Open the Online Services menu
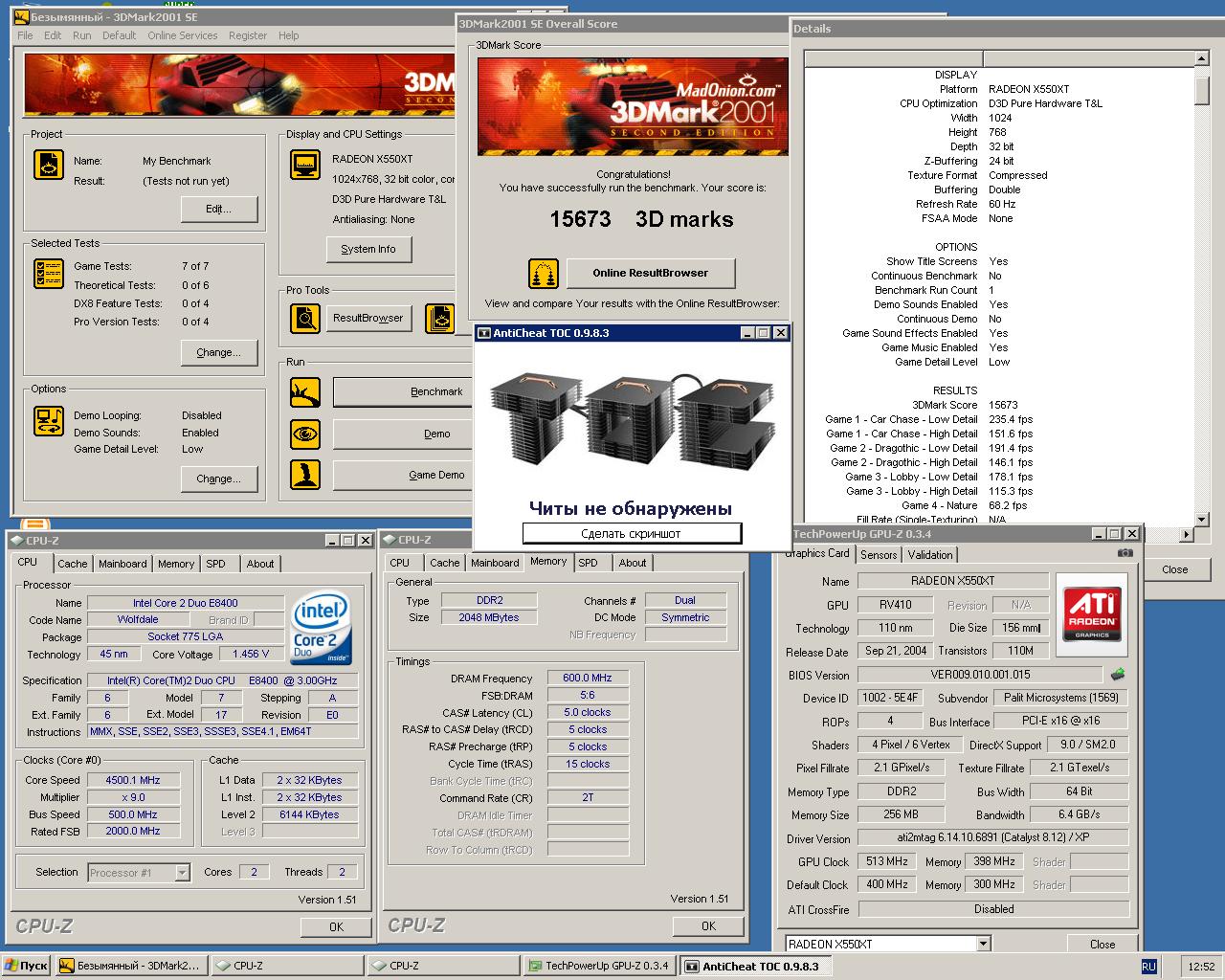This screenshot has height=980, width=1225. [183, 35]
